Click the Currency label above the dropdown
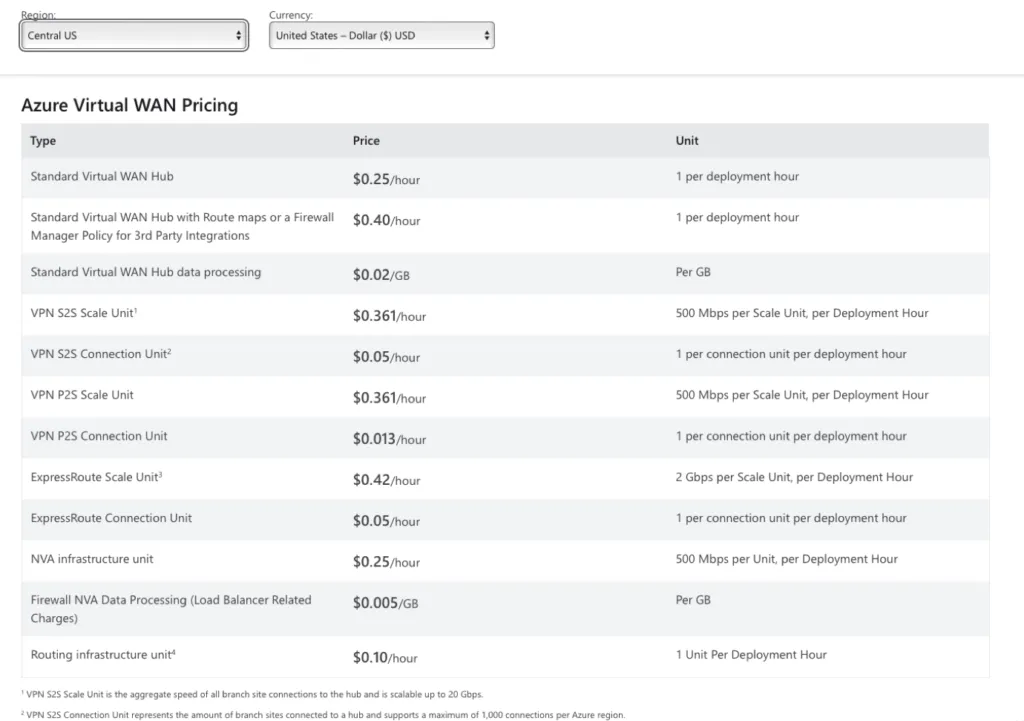1024x721 pixels. coord(291,15)
